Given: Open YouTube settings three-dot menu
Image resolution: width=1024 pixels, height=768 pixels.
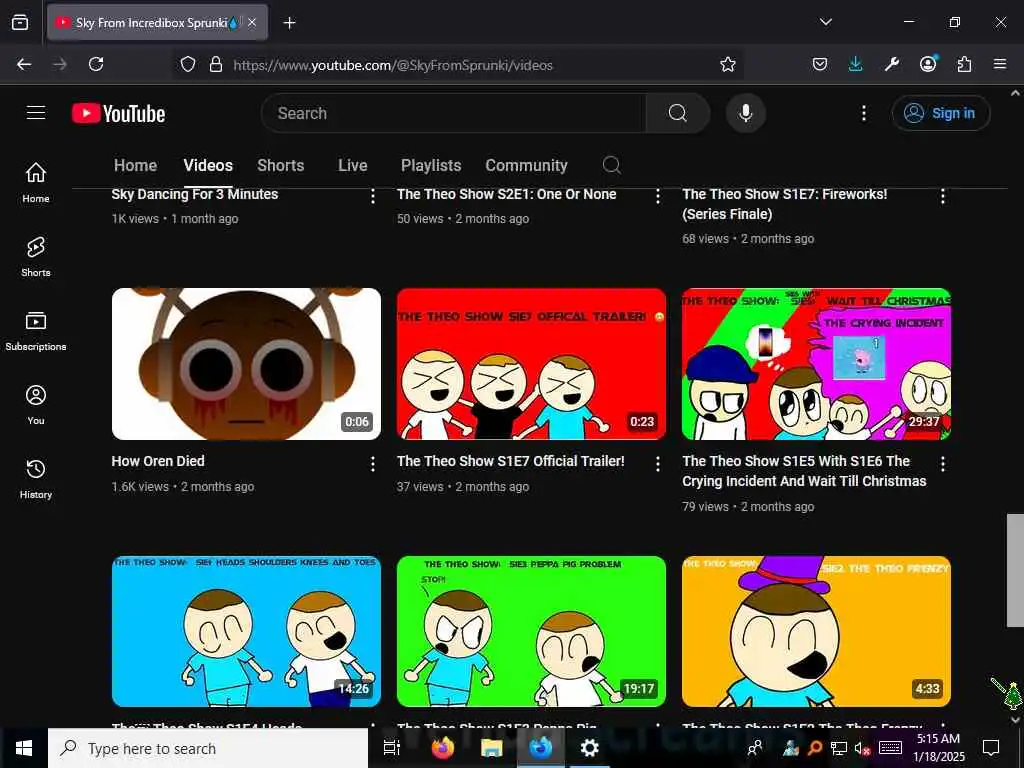Looking at the screenshot, I should (x=863, y=114).
